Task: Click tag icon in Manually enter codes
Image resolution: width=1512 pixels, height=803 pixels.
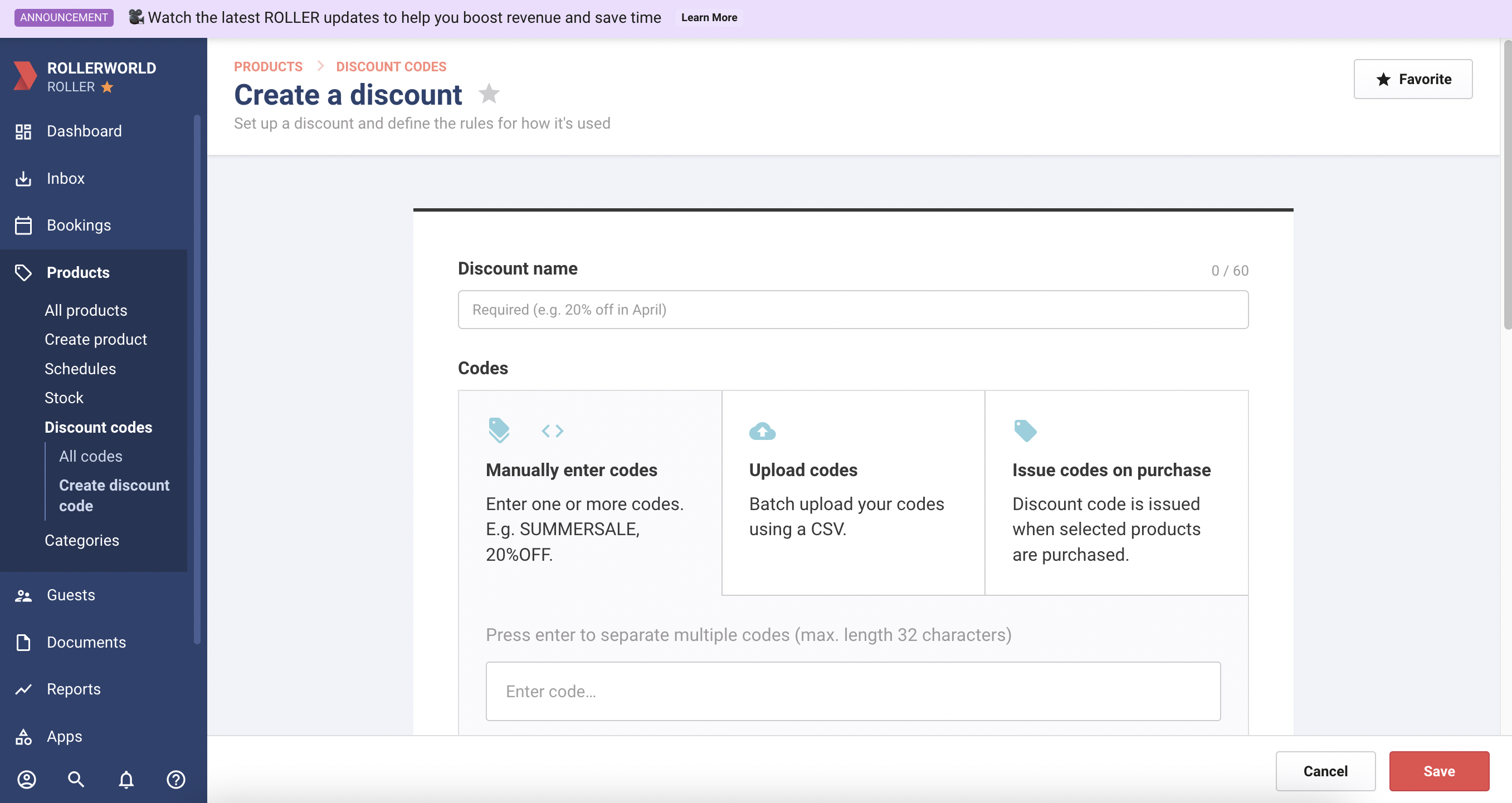Action: pos(499,430)
